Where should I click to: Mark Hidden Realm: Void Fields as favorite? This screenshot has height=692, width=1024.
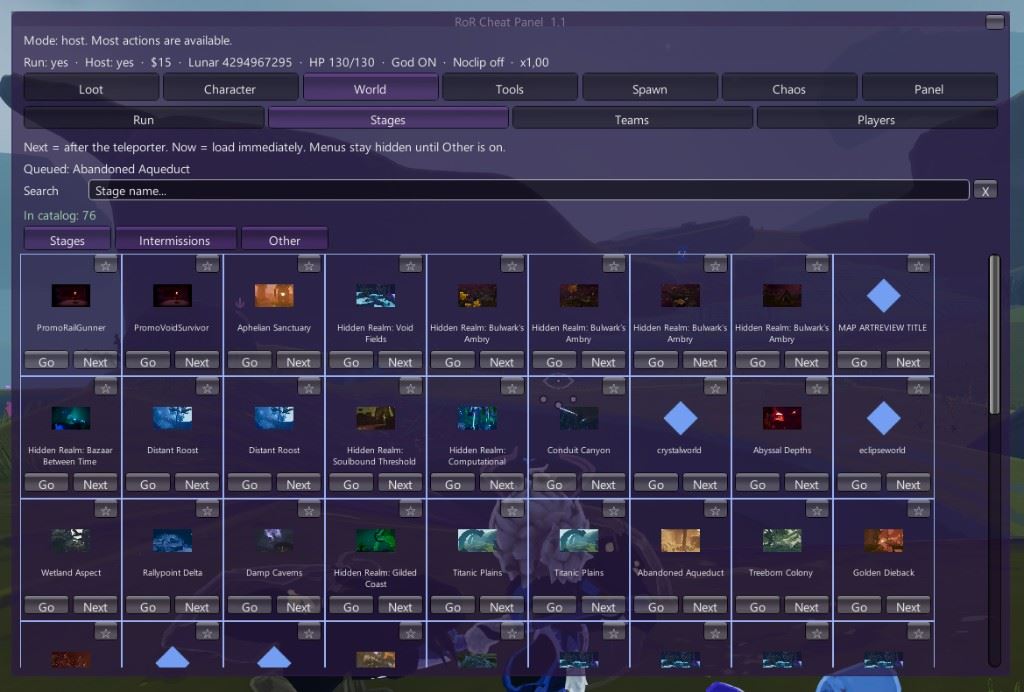coord(410,265)
